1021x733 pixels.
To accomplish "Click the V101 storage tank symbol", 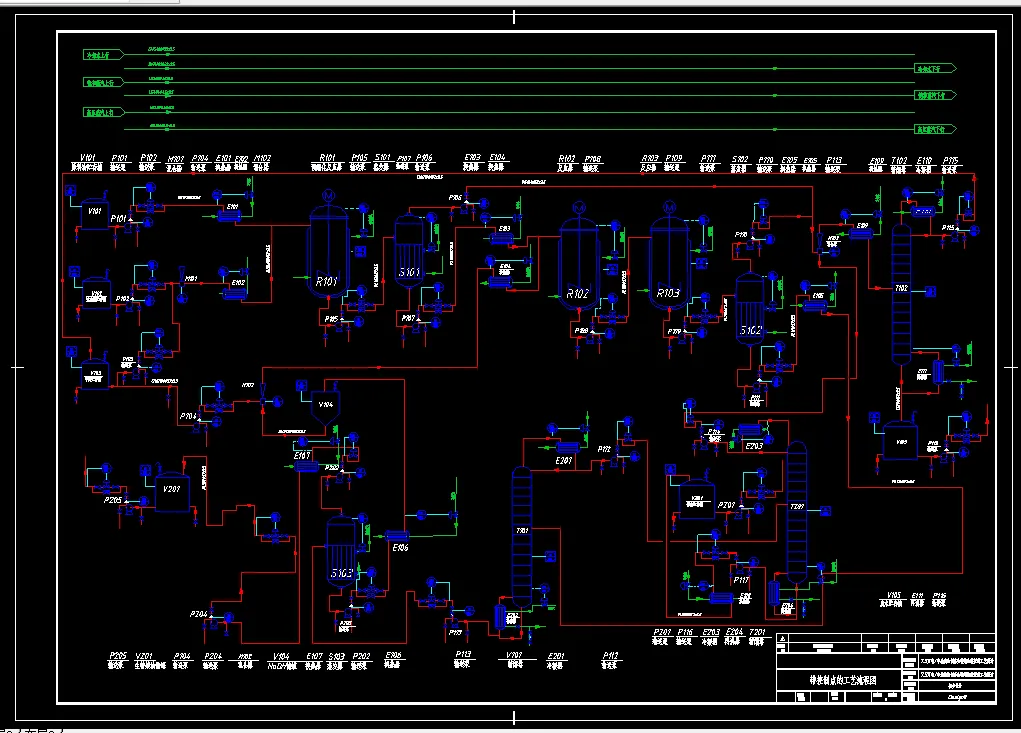I will point(94,213).
